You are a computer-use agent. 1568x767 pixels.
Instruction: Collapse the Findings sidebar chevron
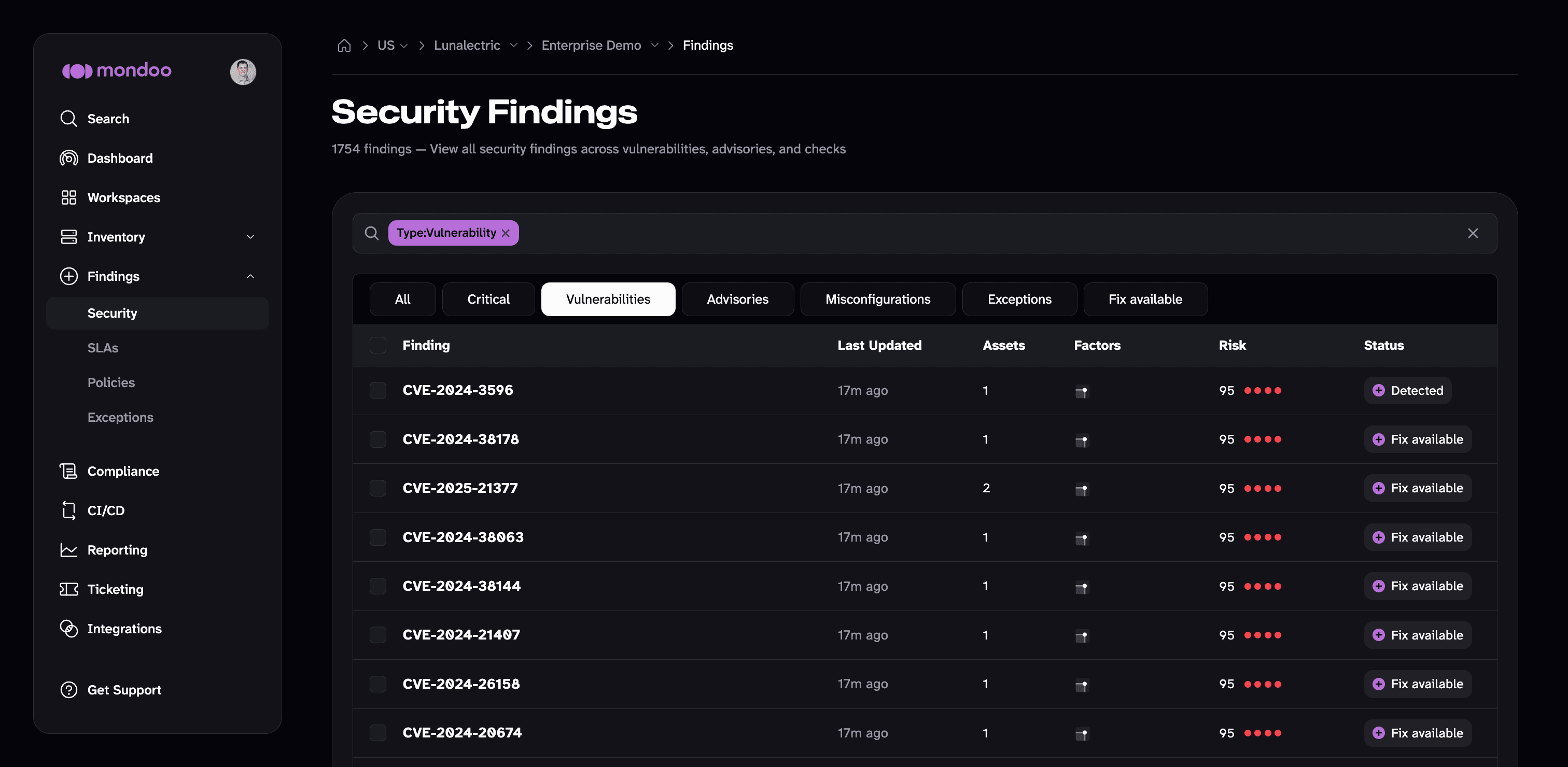point(250,276)
